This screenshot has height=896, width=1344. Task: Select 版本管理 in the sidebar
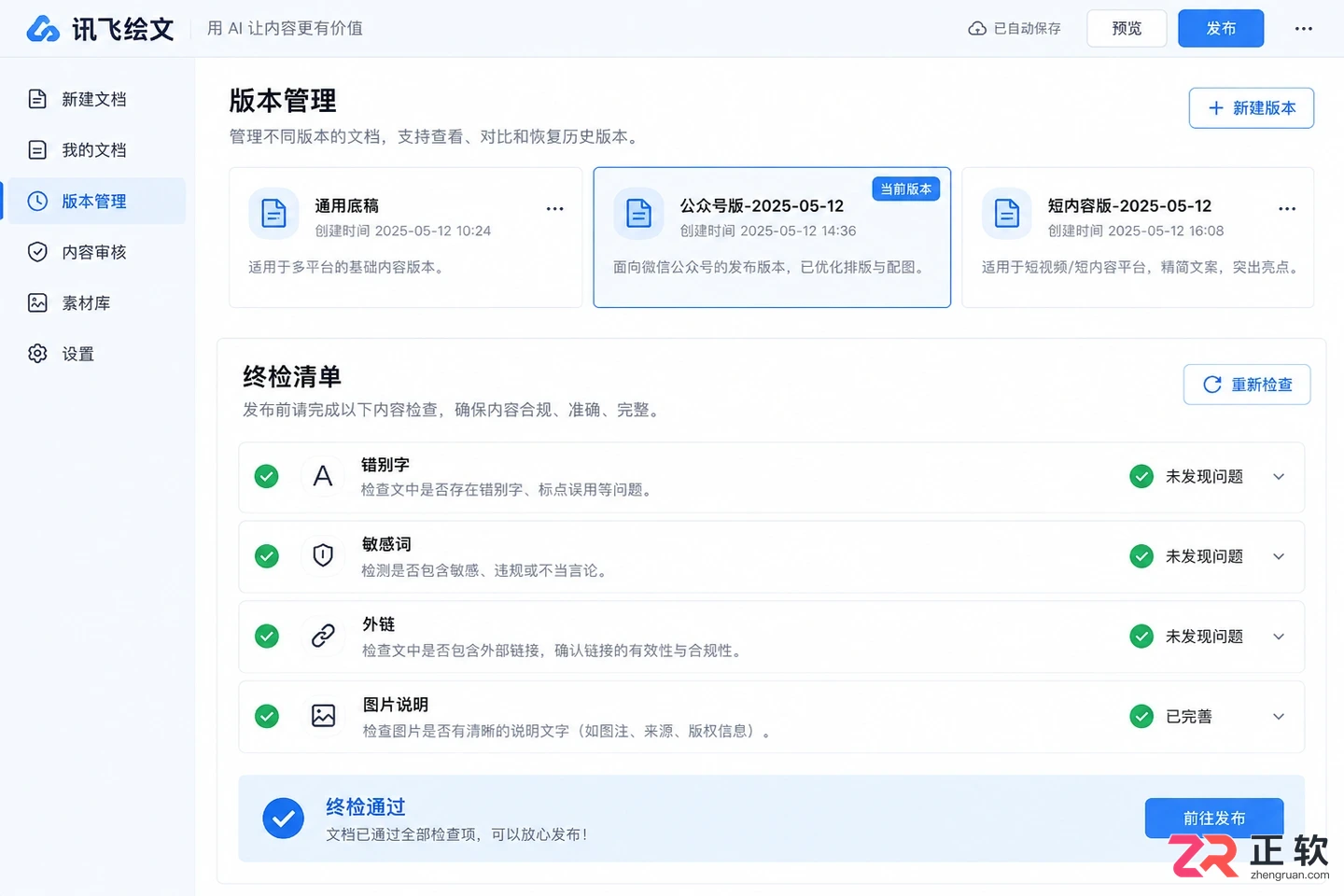[97, 201]
